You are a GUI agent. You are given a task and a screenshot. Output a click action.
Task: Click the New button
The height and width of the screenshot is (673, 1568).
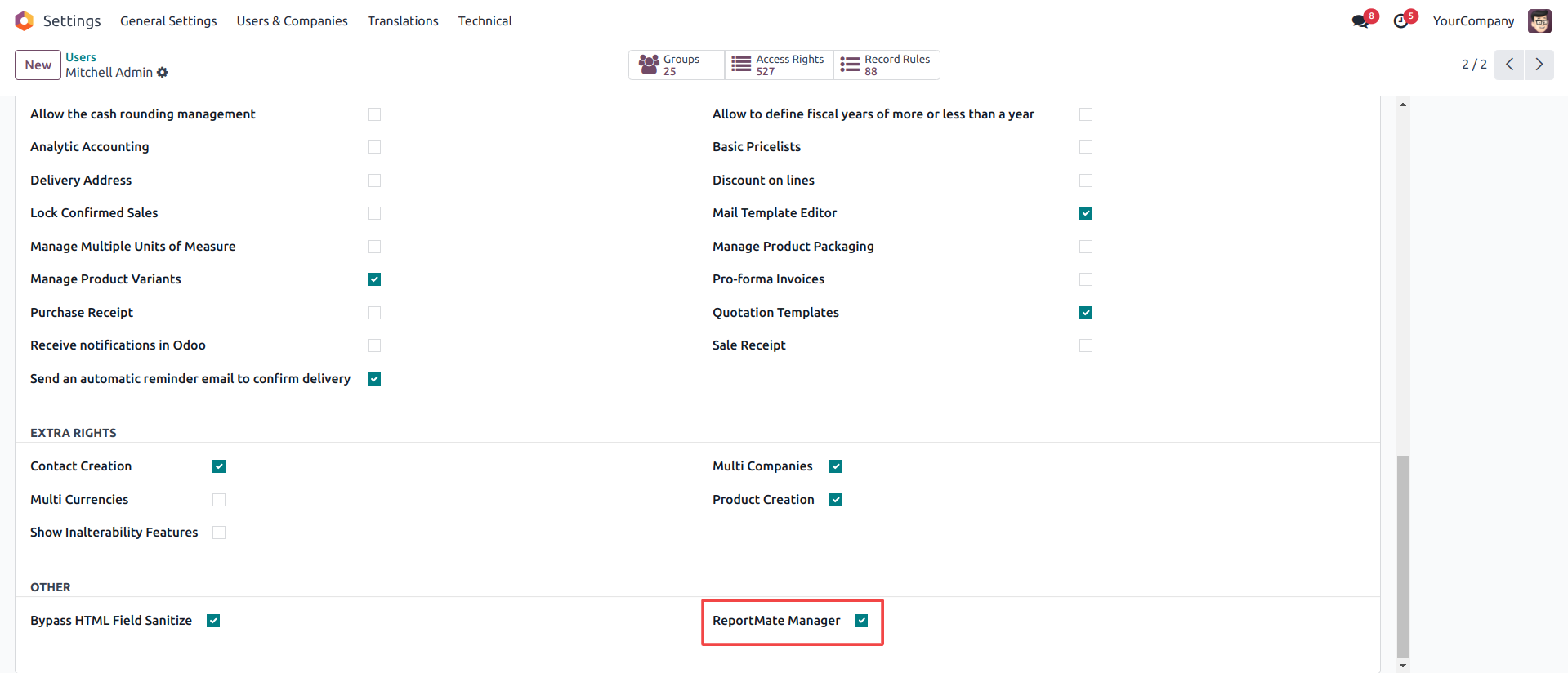[38, 65]
